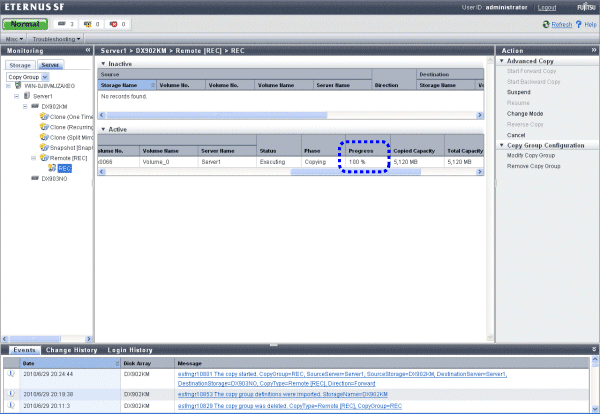Viewport: 600px width, 414px height.
Task: Collapse the Action panel with chevron
Action: tap(593, 50)
